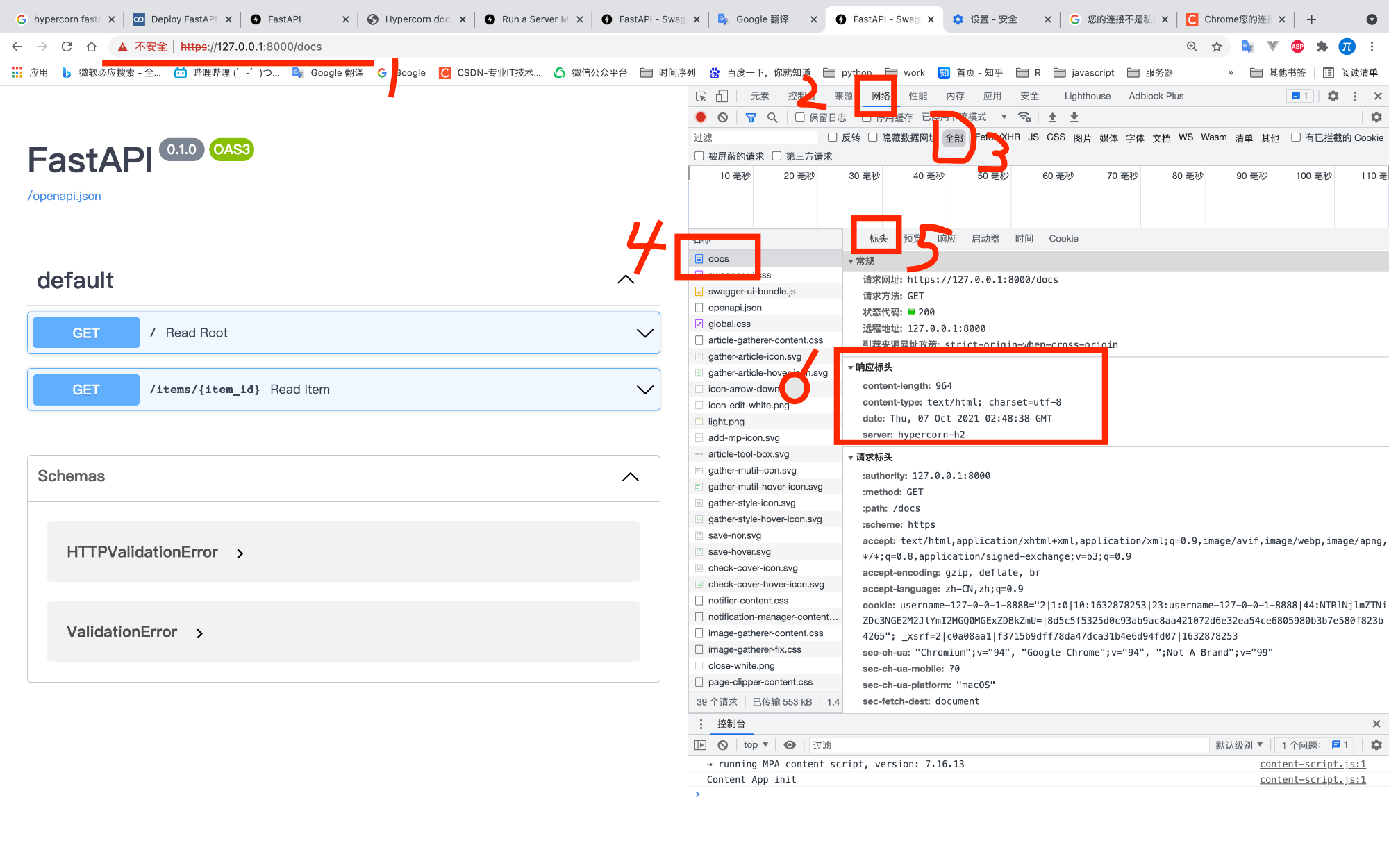Clear the network requests list
The image size is (1389, 868).
723,117
